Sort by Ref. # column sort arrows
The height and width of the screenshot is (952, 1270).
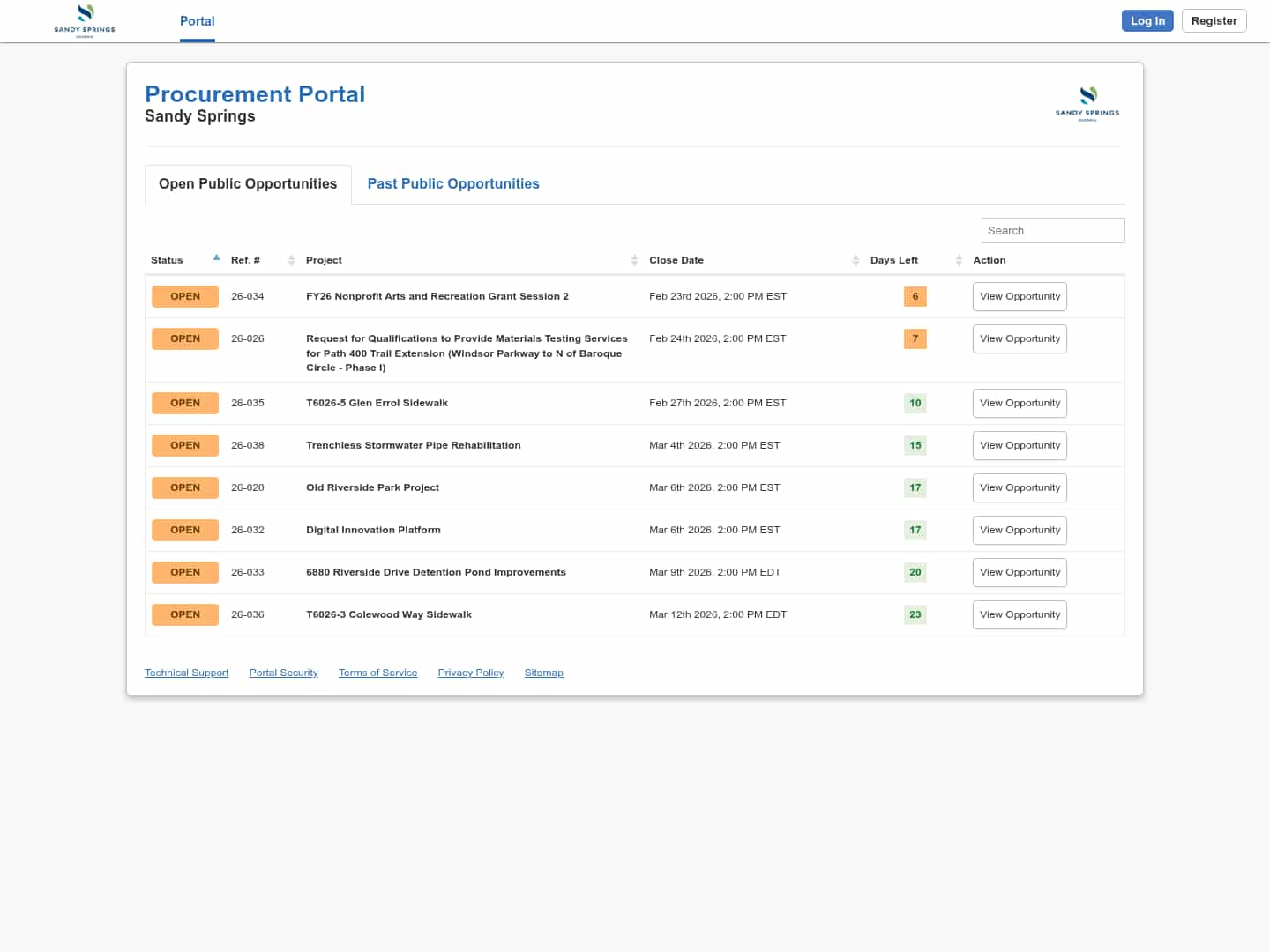click(291, 260)
